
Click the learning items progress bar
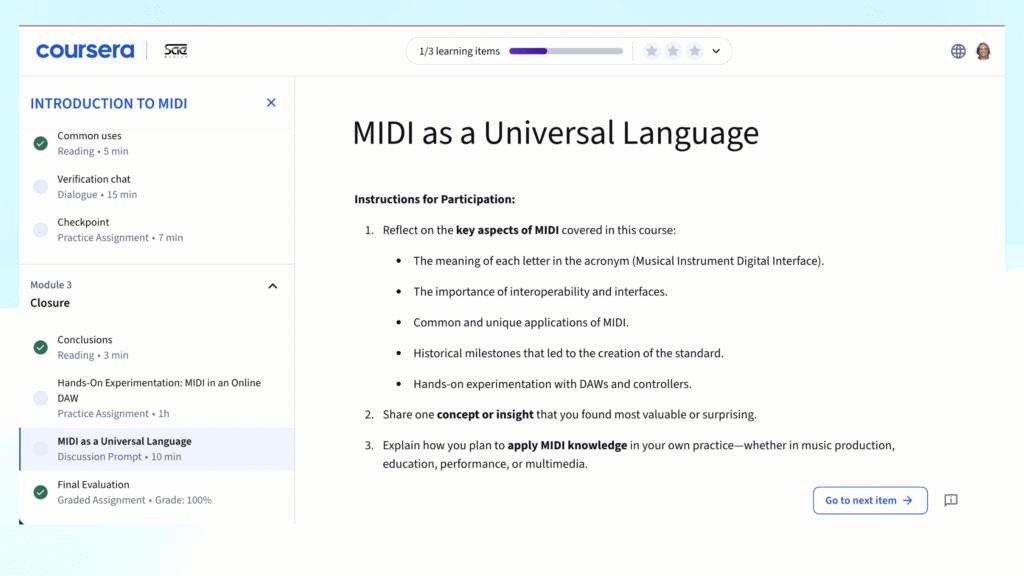pos(565,51)
